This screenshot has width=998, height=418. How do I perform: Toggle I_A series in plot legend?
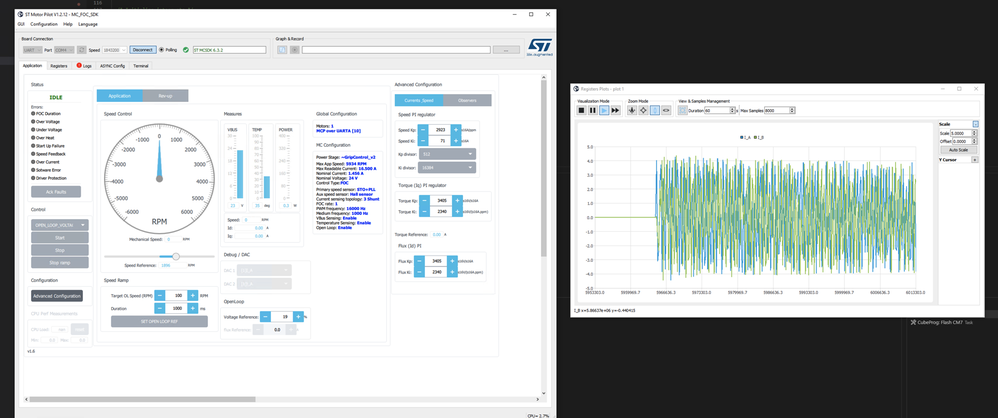click(x=745, y=137)
